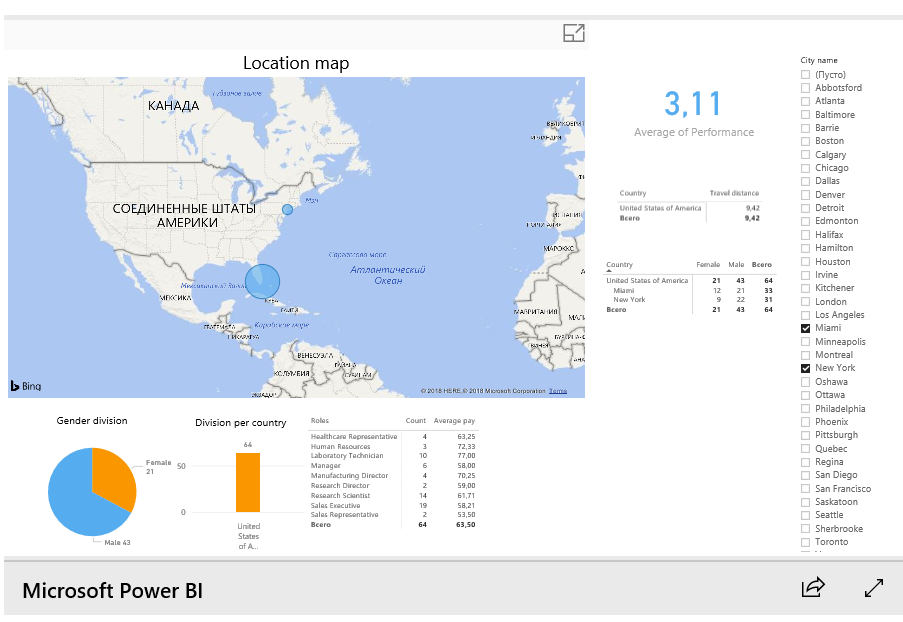Select the Research Director row
903x622 pixels.
(393, 486)
